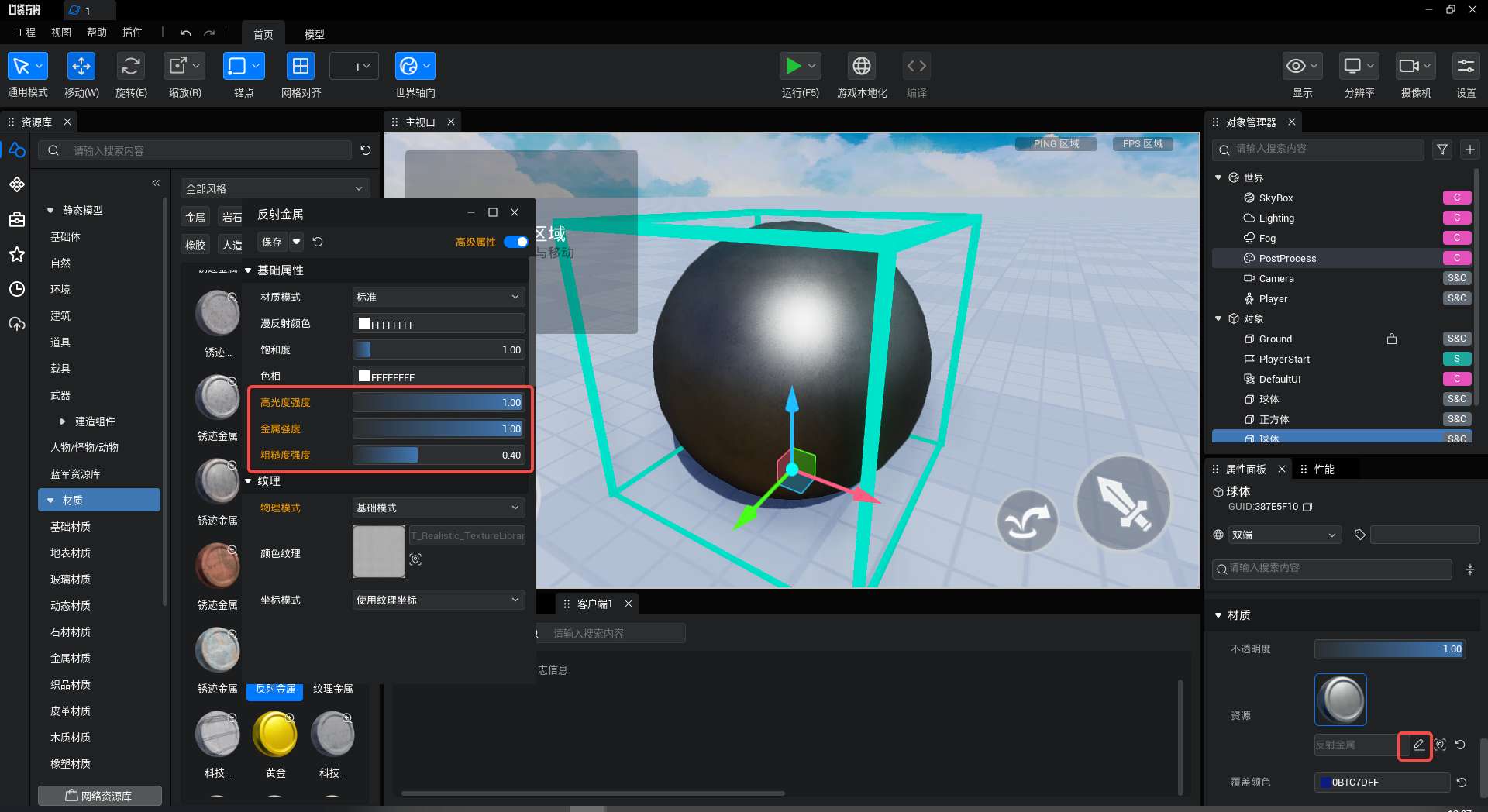Open the cloud upload sidebar icon

pyautogui.click(x=17, y=324)
